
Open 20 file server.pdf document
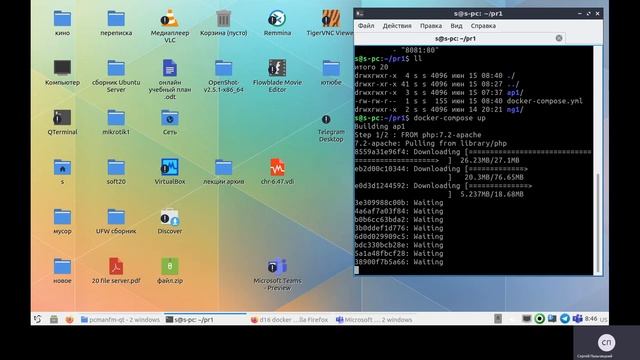116,267
